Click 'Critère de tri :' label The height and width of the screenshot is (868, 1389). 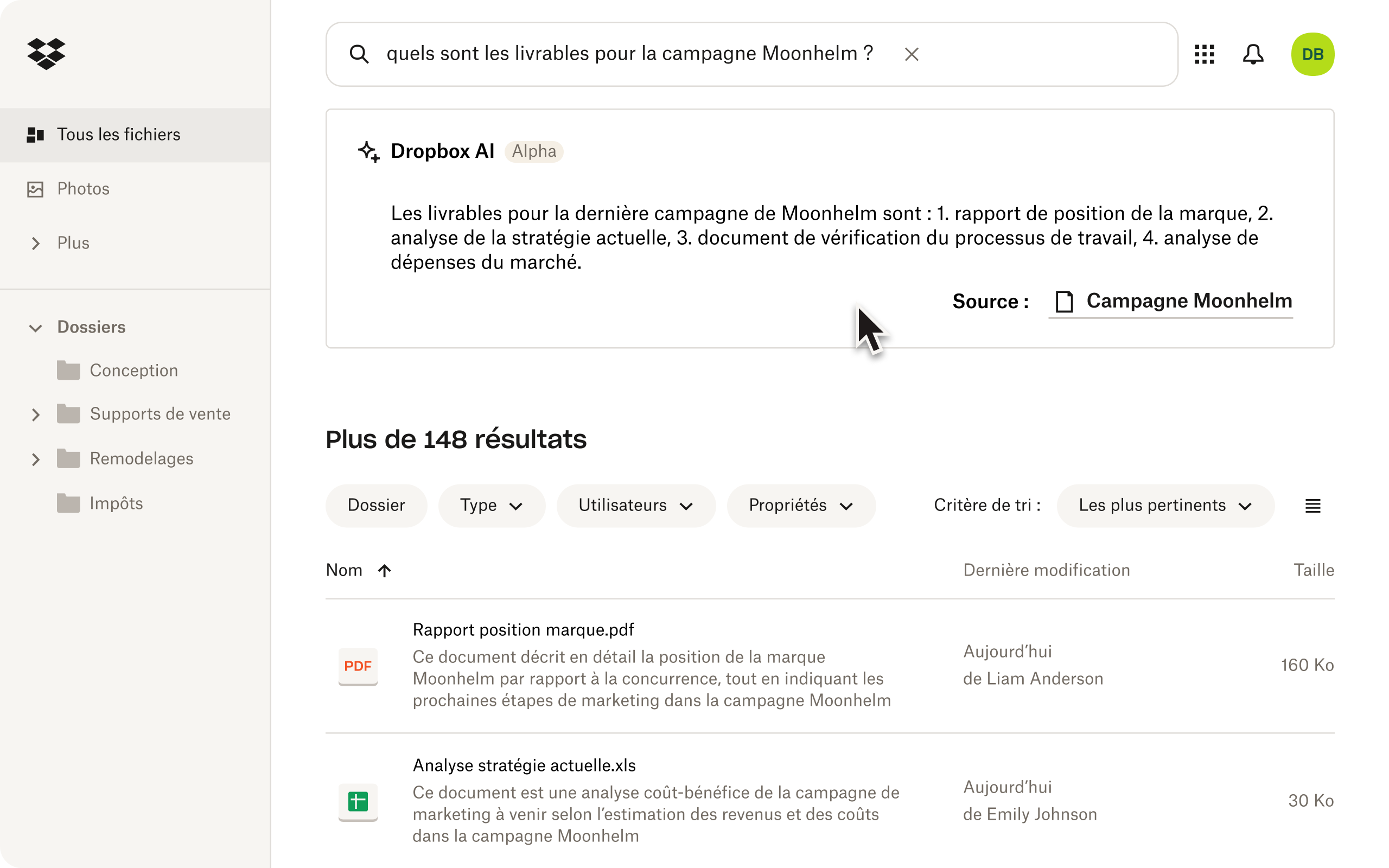987,506
